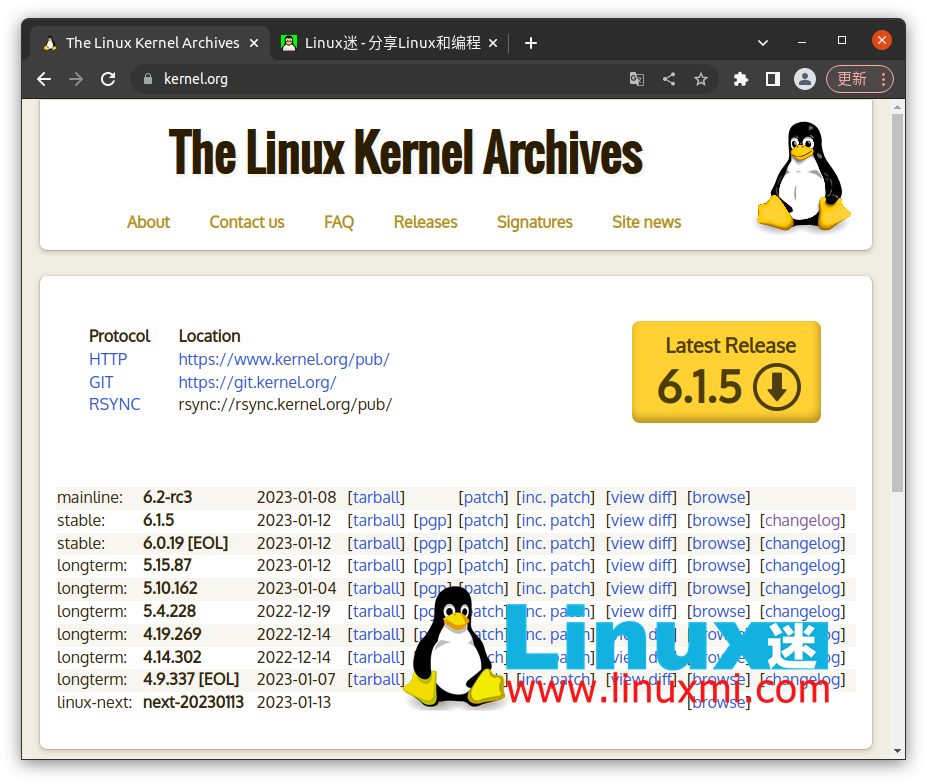Click the 更新 update button
This screenshot has width=927, height=784.
pos(851,79)
